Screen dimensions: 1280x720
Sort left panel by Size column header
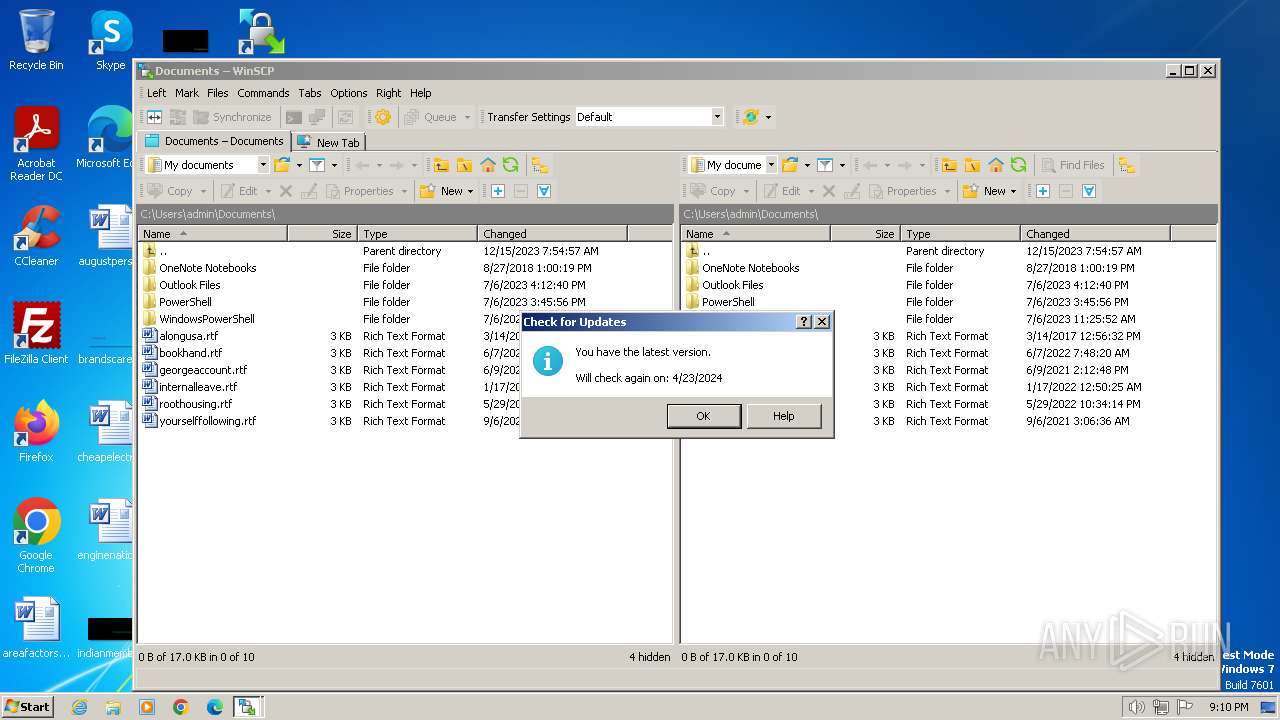[x=322, y=233]
